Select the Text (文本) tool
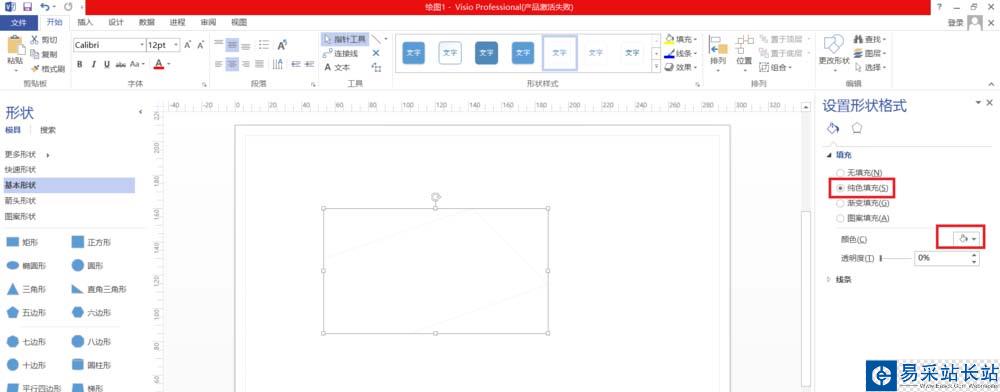 tap(337, 67)
